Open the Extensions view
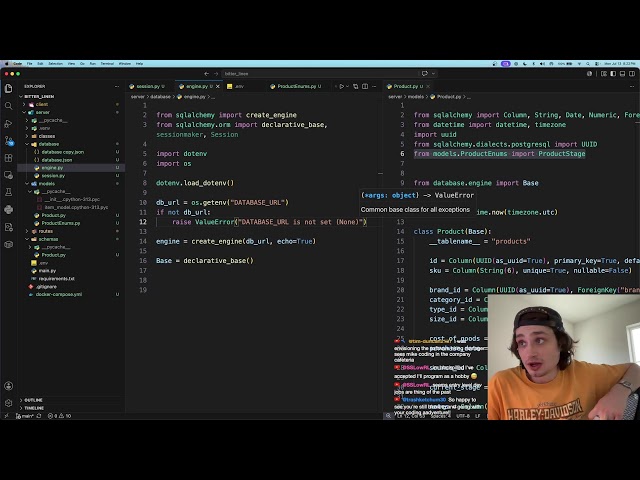Viewport: 640px width, 480px height. click(x=9, y=158)
